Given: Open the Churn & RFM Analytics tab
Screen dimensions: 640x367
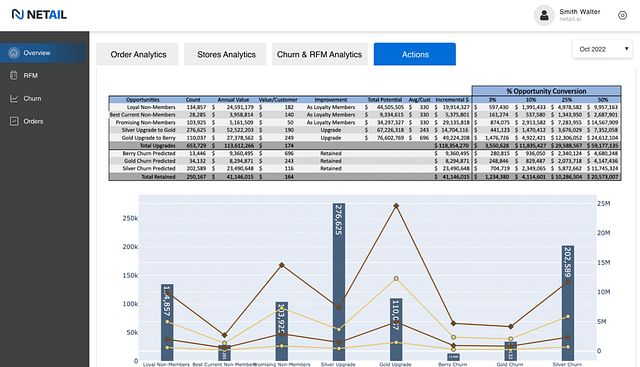Looking at the screenshot, I should 320,54.
